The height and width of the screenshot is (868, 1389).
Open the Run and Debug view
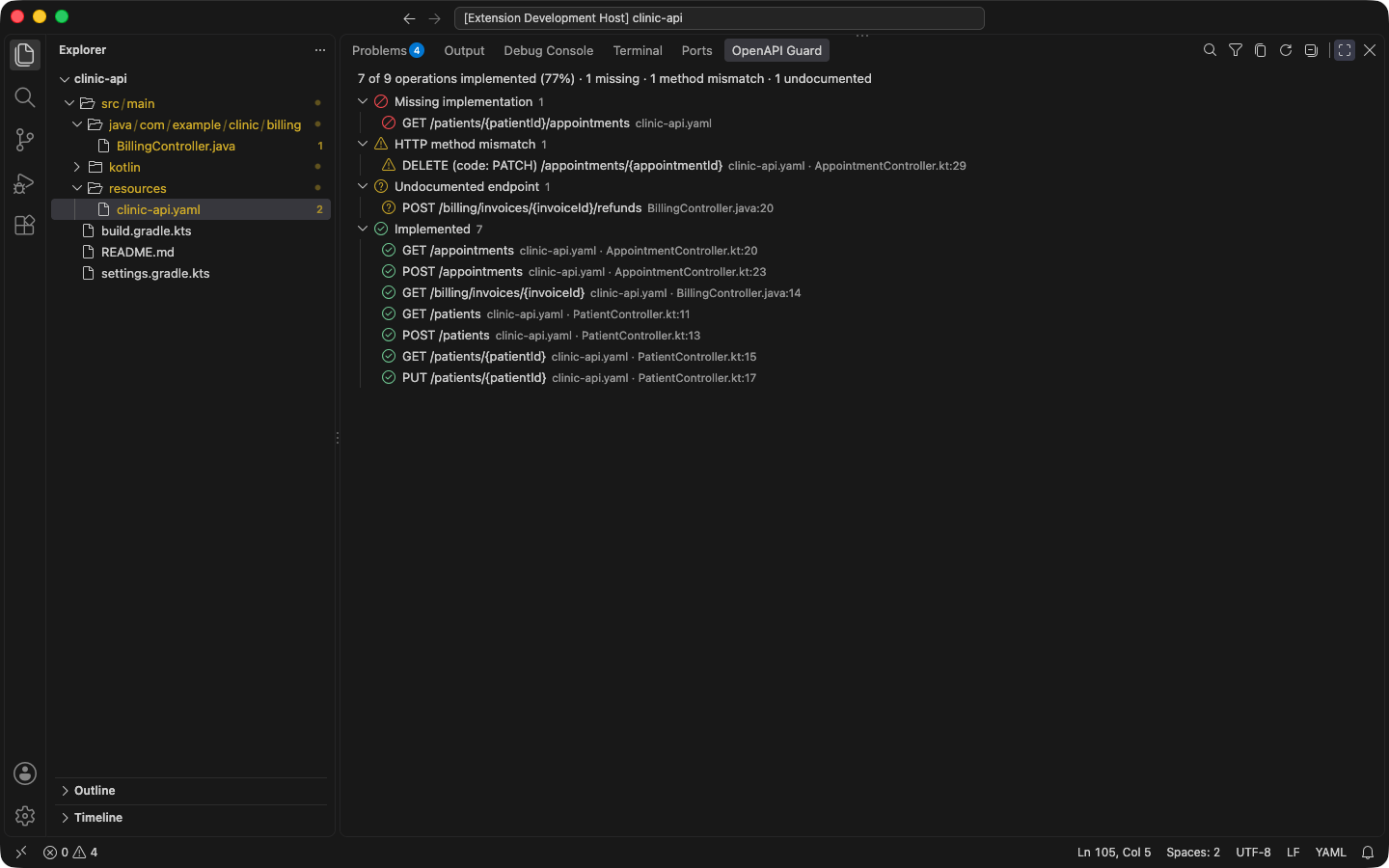pos(25,182)
